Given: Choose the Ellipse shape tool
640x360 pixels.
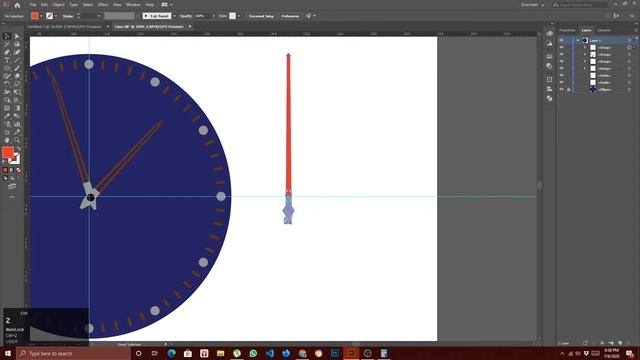Looking at the screenshot, I should pos(7,68).
